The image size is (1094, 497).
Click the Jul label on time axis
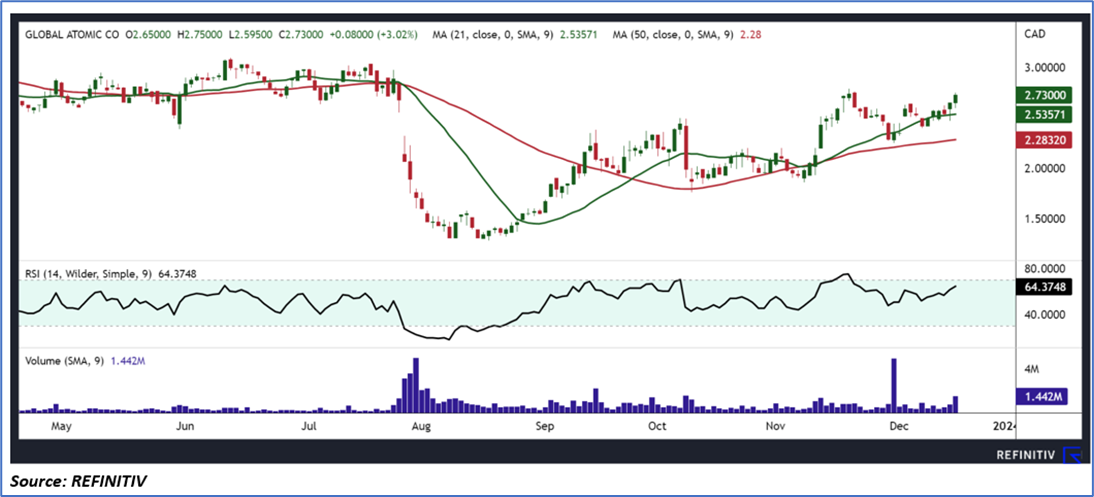click(308, 424)
